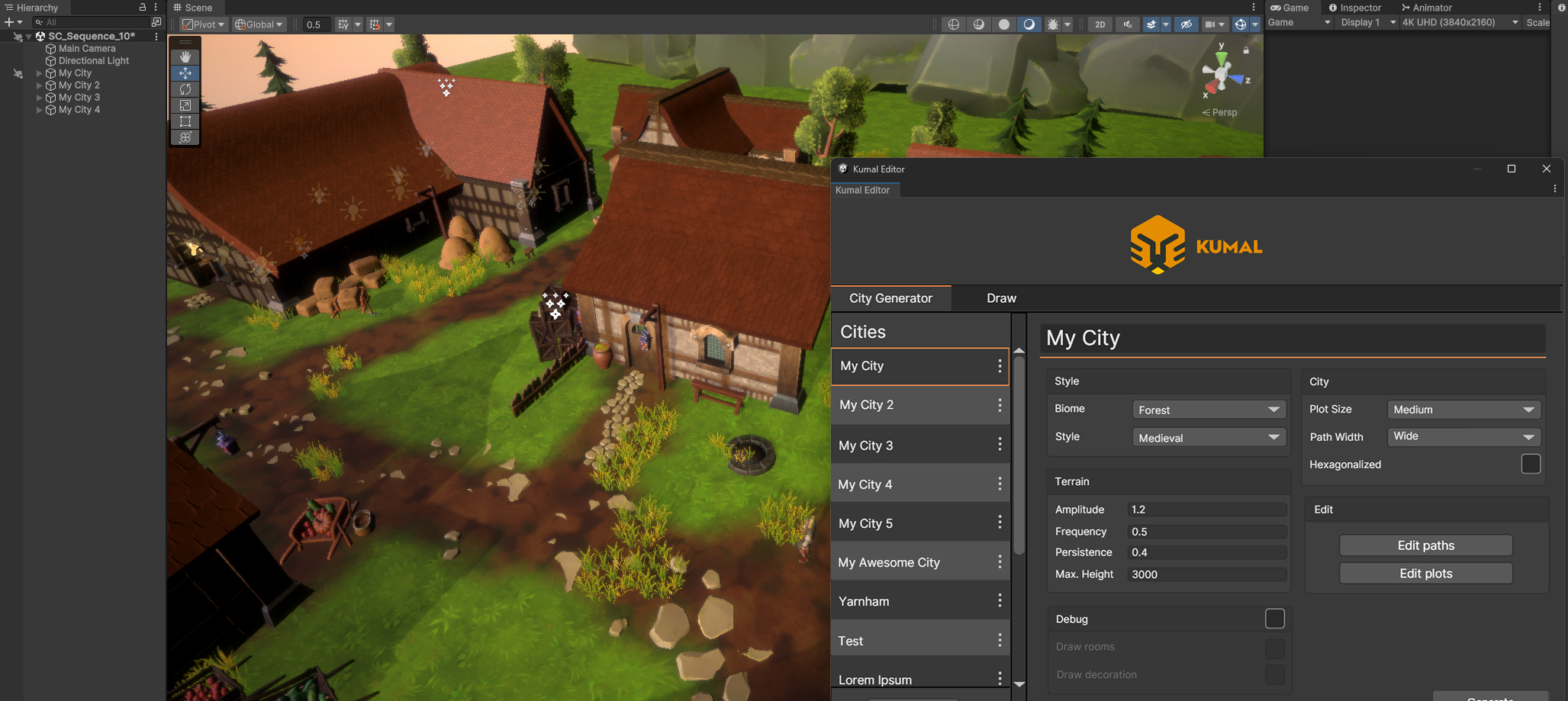Select the Hand pan tool
Screen dimensions: 1568x701
[185, 56]
